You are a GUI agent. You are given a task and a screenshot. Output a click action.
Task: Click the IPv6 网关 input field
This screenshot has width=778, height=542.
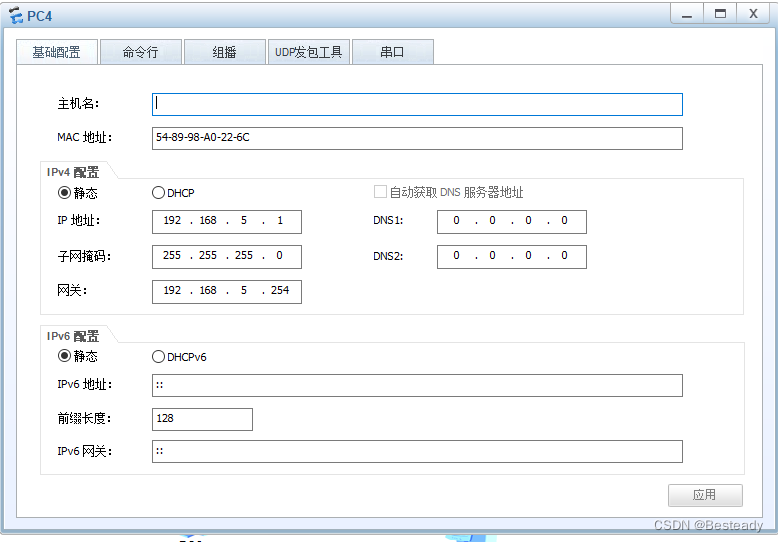click(x=417, y=452)
